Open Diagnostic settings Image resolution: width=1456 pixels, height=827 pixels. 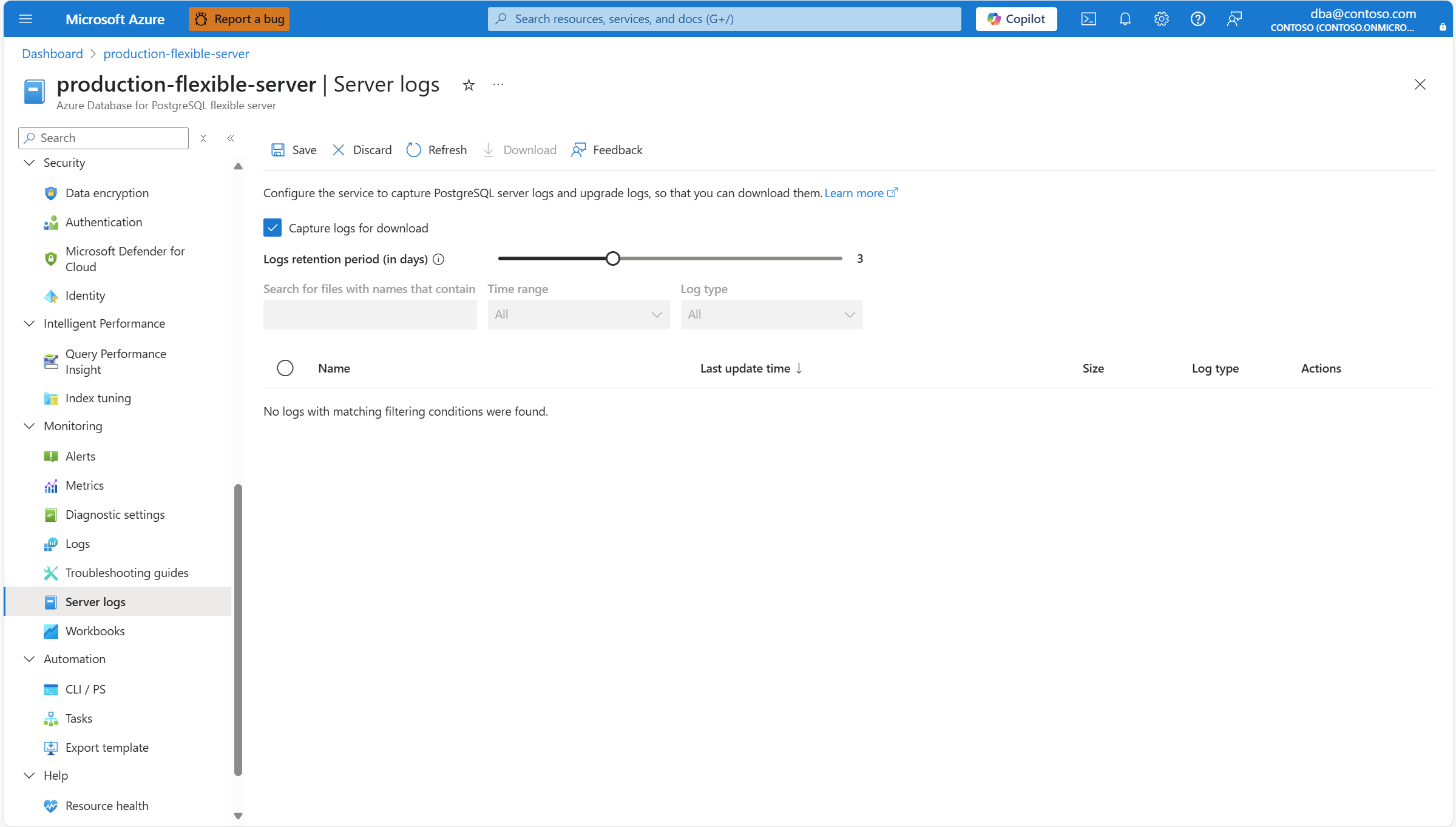(115, 515)
